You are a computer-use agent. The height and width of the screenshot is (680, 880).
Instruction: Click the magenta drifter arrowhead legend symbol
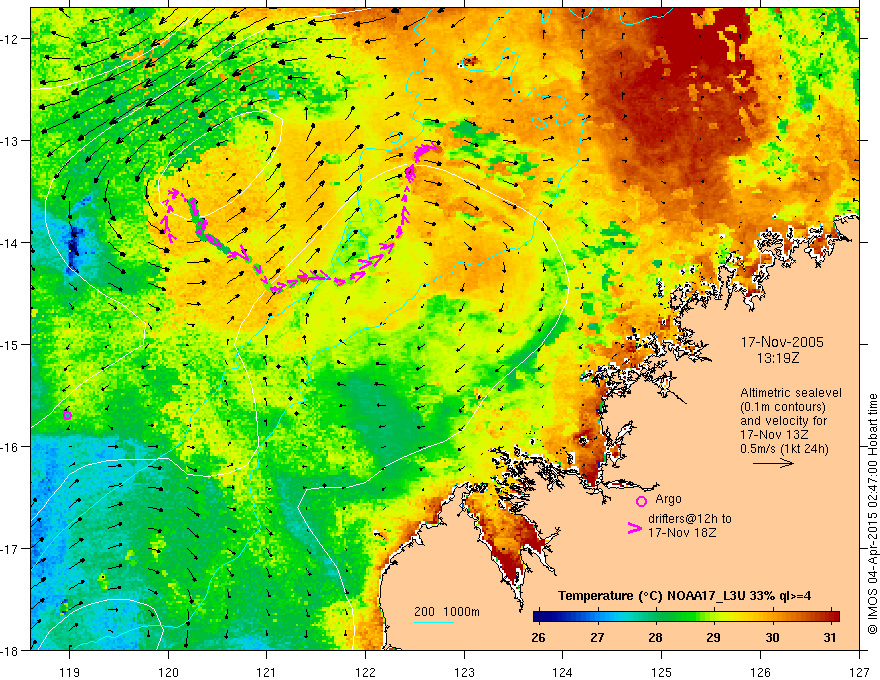coord(635,527)
